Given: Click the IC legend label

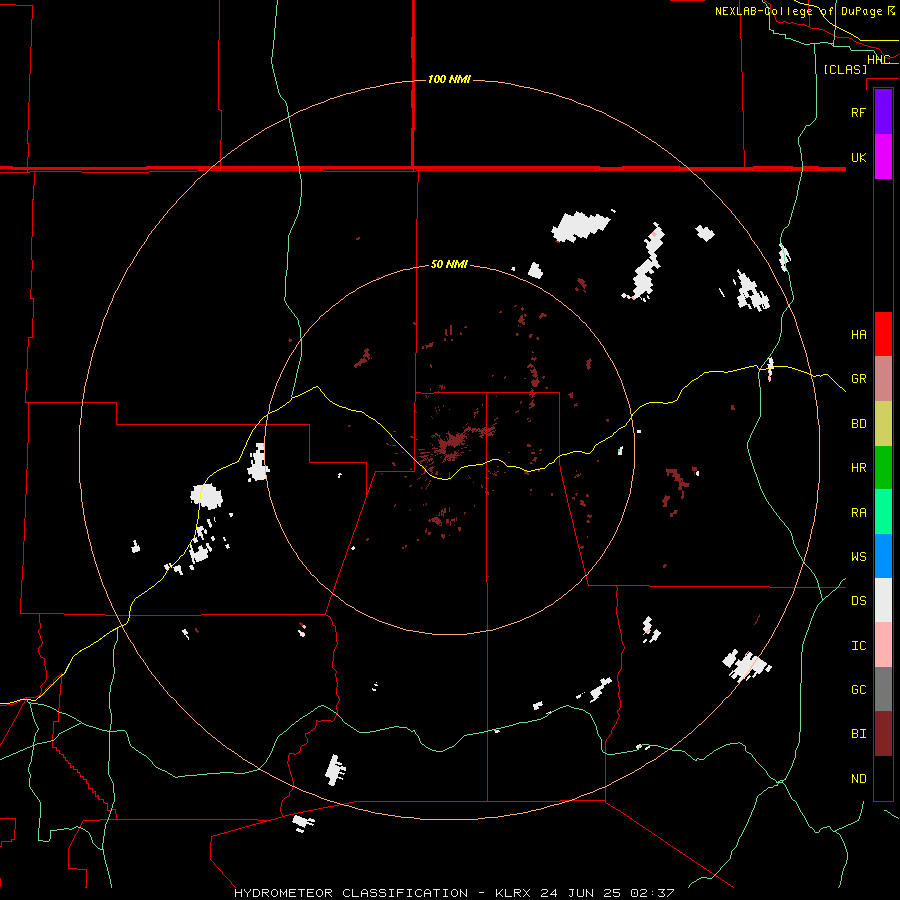Looking at the screenshot, I should tap(858, 646).
